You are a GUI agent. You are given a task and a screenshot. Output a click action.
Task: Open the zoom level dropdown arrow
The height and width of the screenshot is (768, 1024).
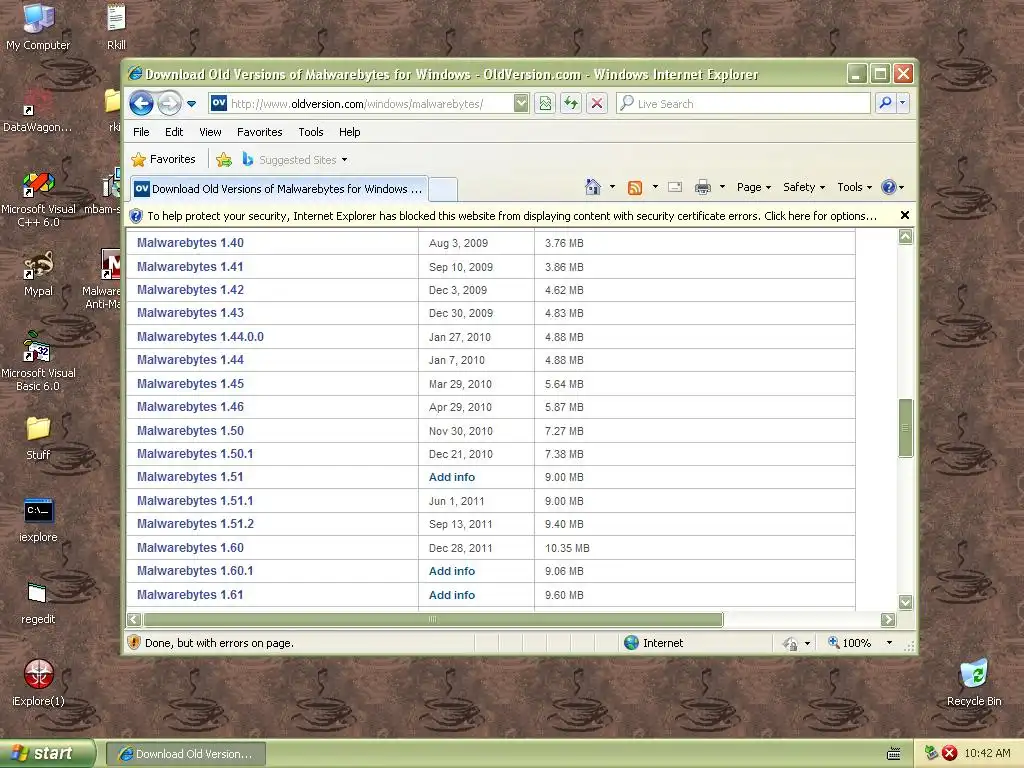coord(889,643)
